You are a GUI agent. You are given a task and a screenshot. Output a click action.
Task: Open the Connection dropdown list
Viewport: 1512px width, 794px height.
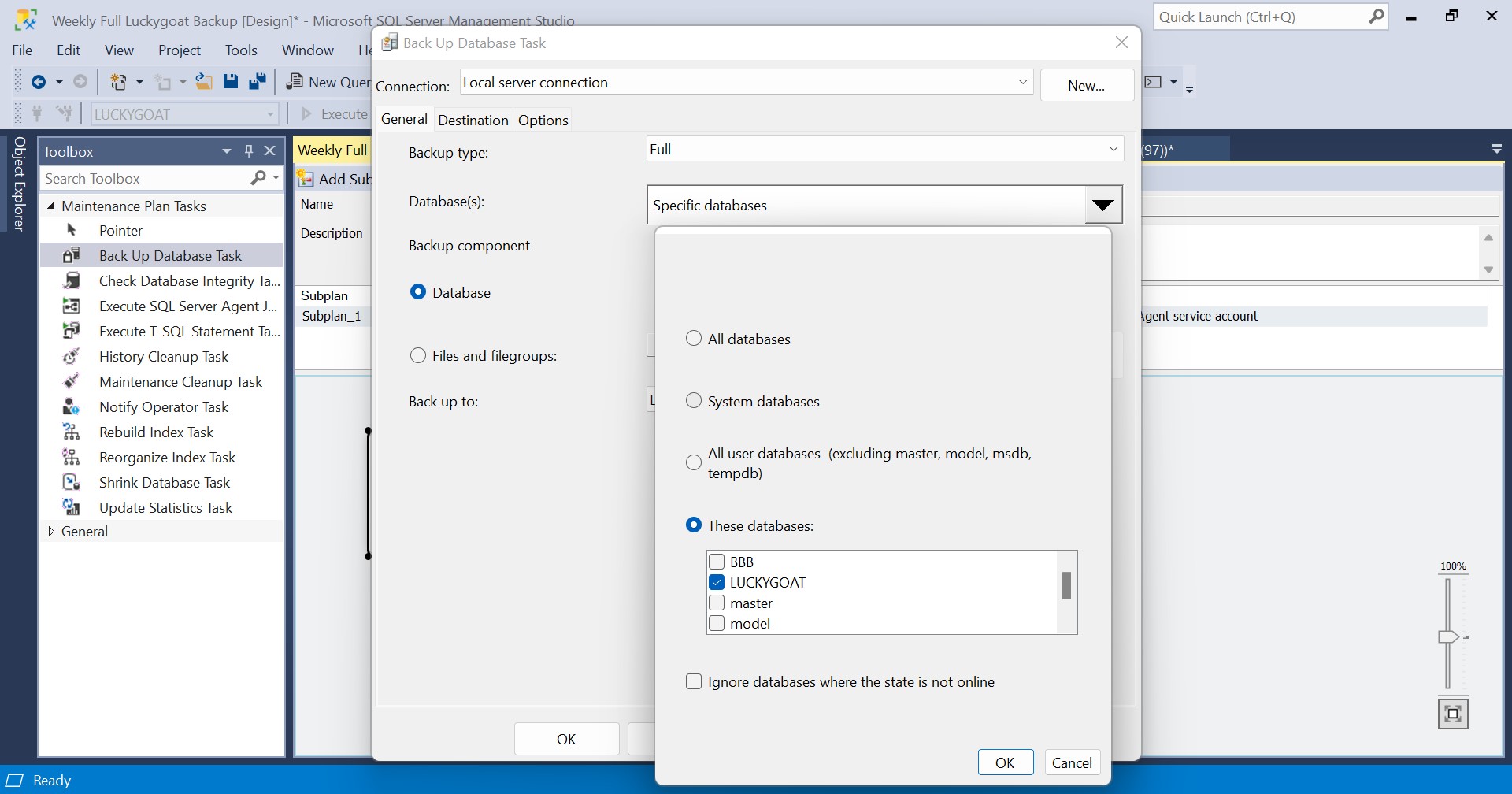click(1022, 82)
